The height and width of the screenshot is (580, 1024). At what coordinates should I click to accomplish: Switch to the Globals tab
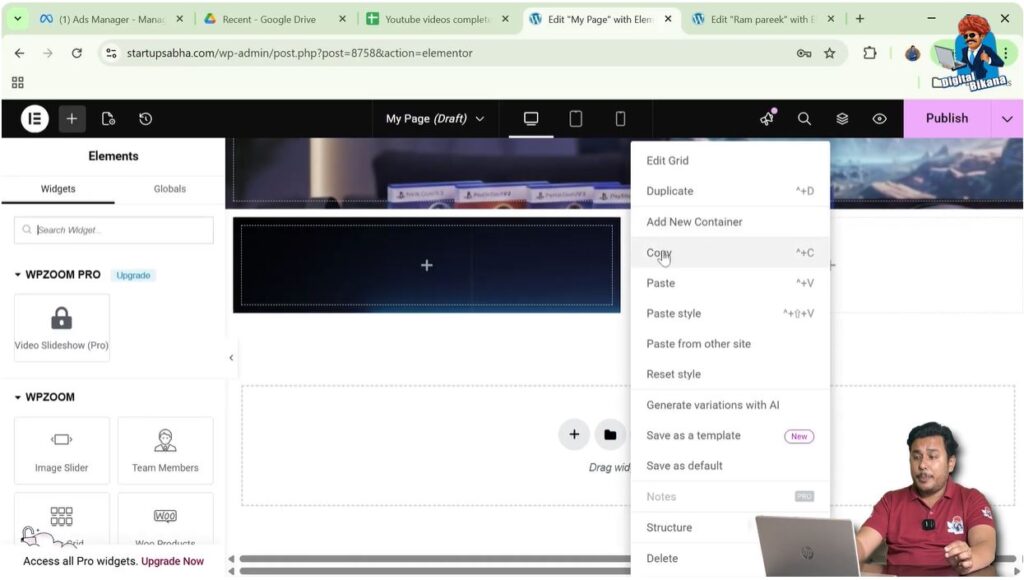point(170,189)
